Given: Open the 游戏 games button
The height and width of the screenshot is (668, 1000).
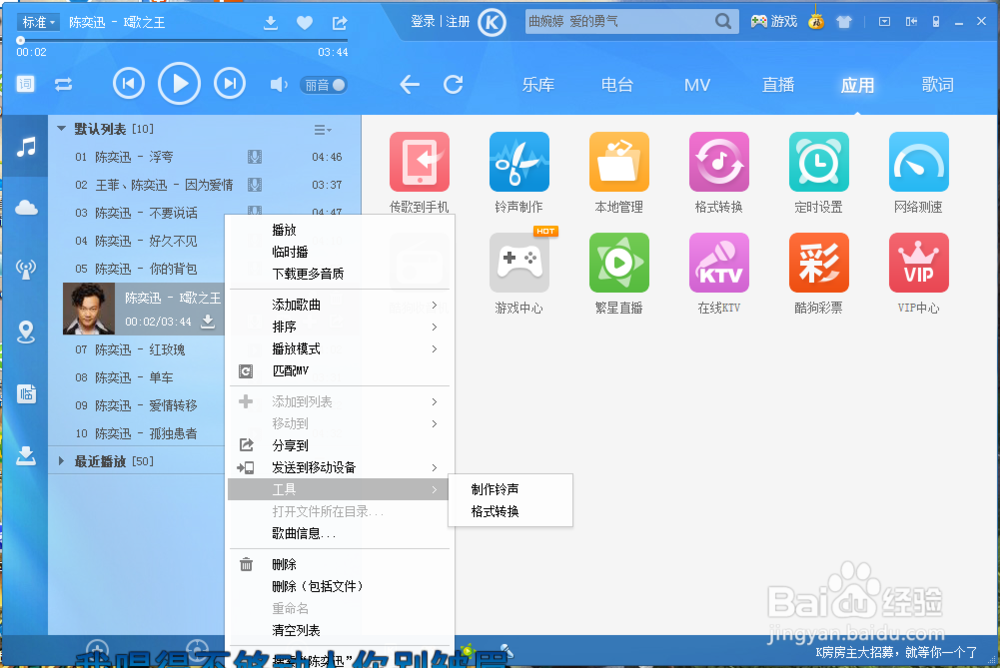Looking at the screenshot, I should coord(774,22).
